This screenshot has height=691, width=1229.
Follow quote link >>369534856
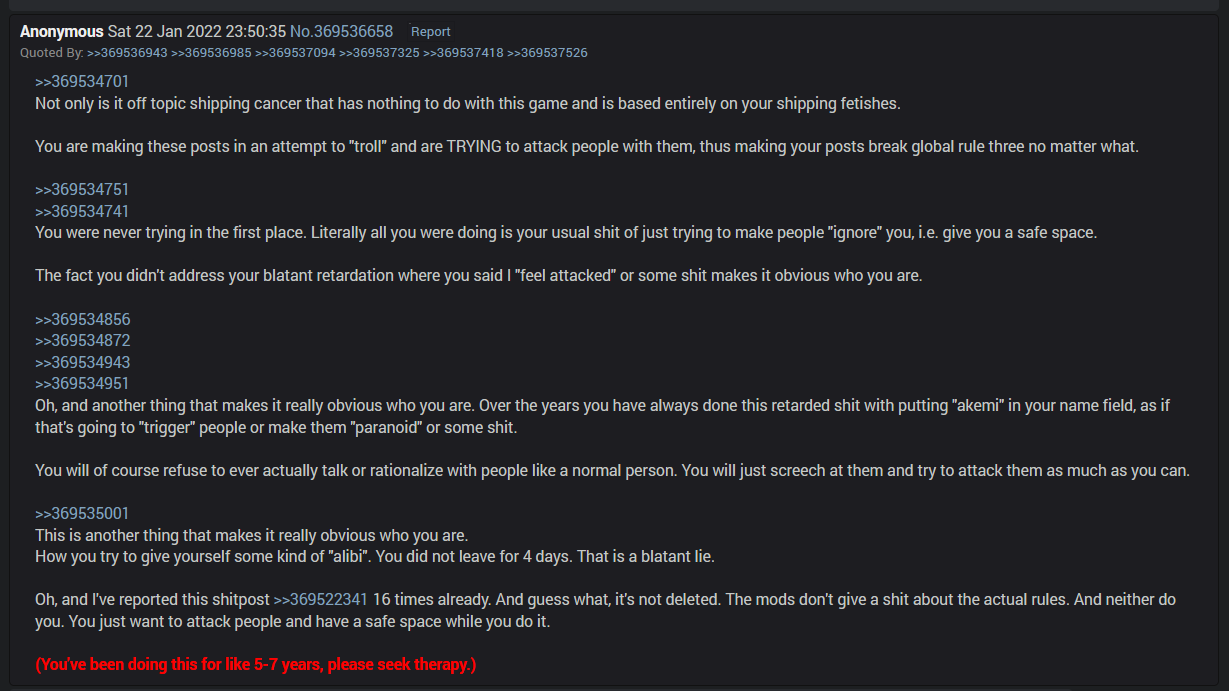coord(82,320)
